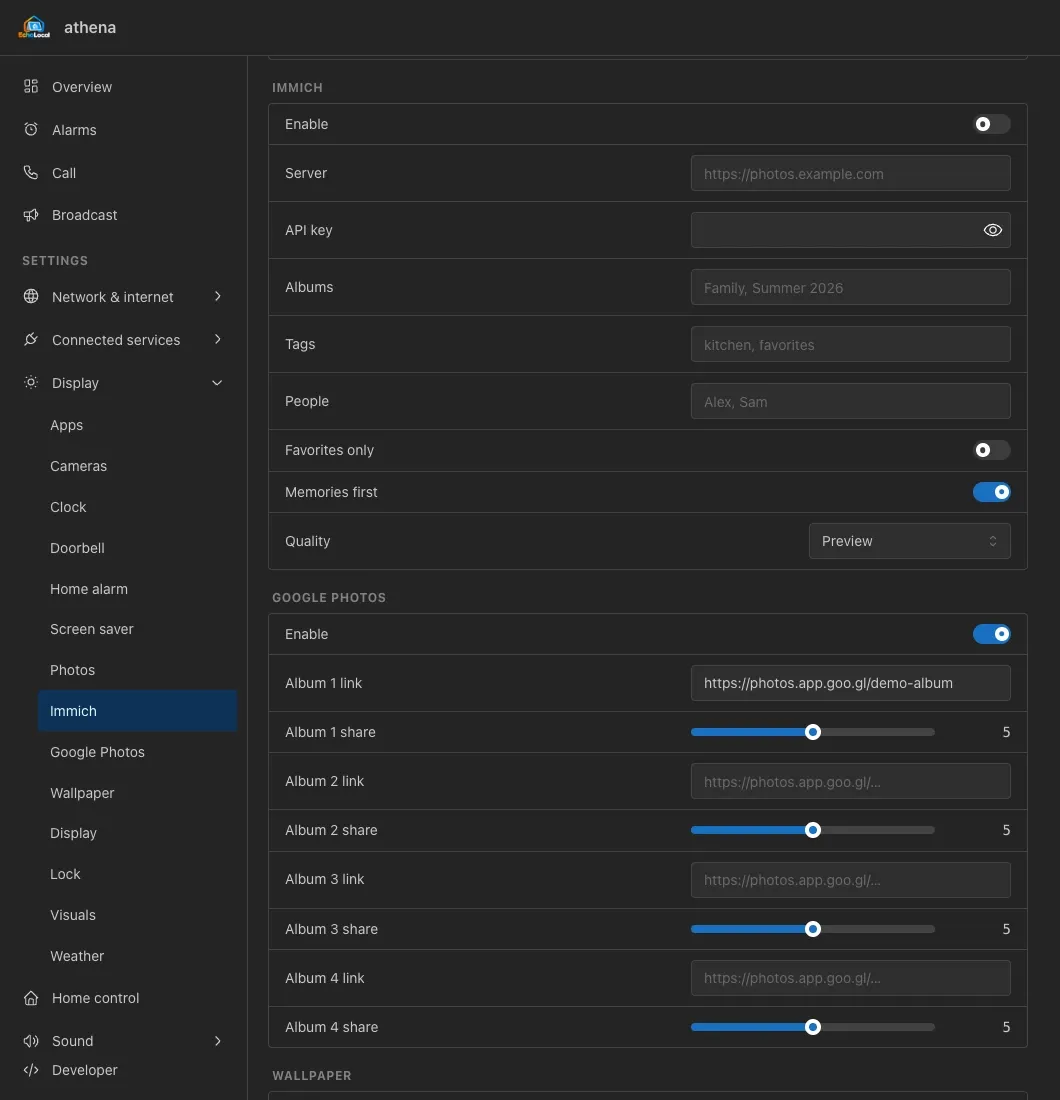Collapse the Display section chevron

(x=217, y=383)
